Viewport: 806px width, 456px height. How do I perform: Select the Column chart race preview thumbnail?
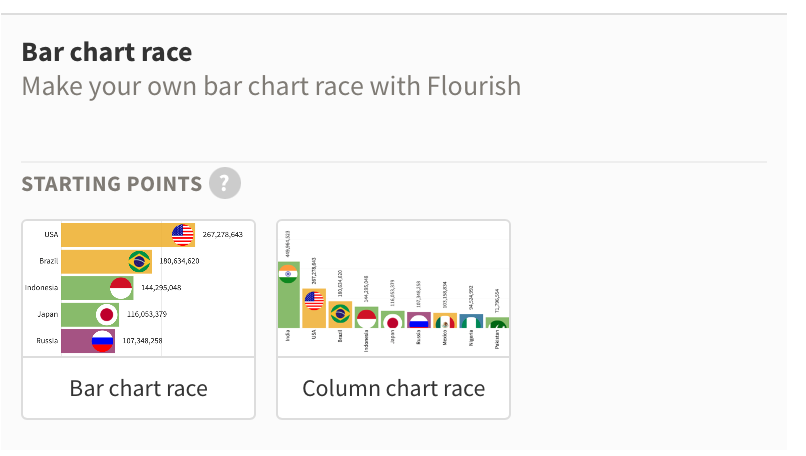tap(393, 288)
